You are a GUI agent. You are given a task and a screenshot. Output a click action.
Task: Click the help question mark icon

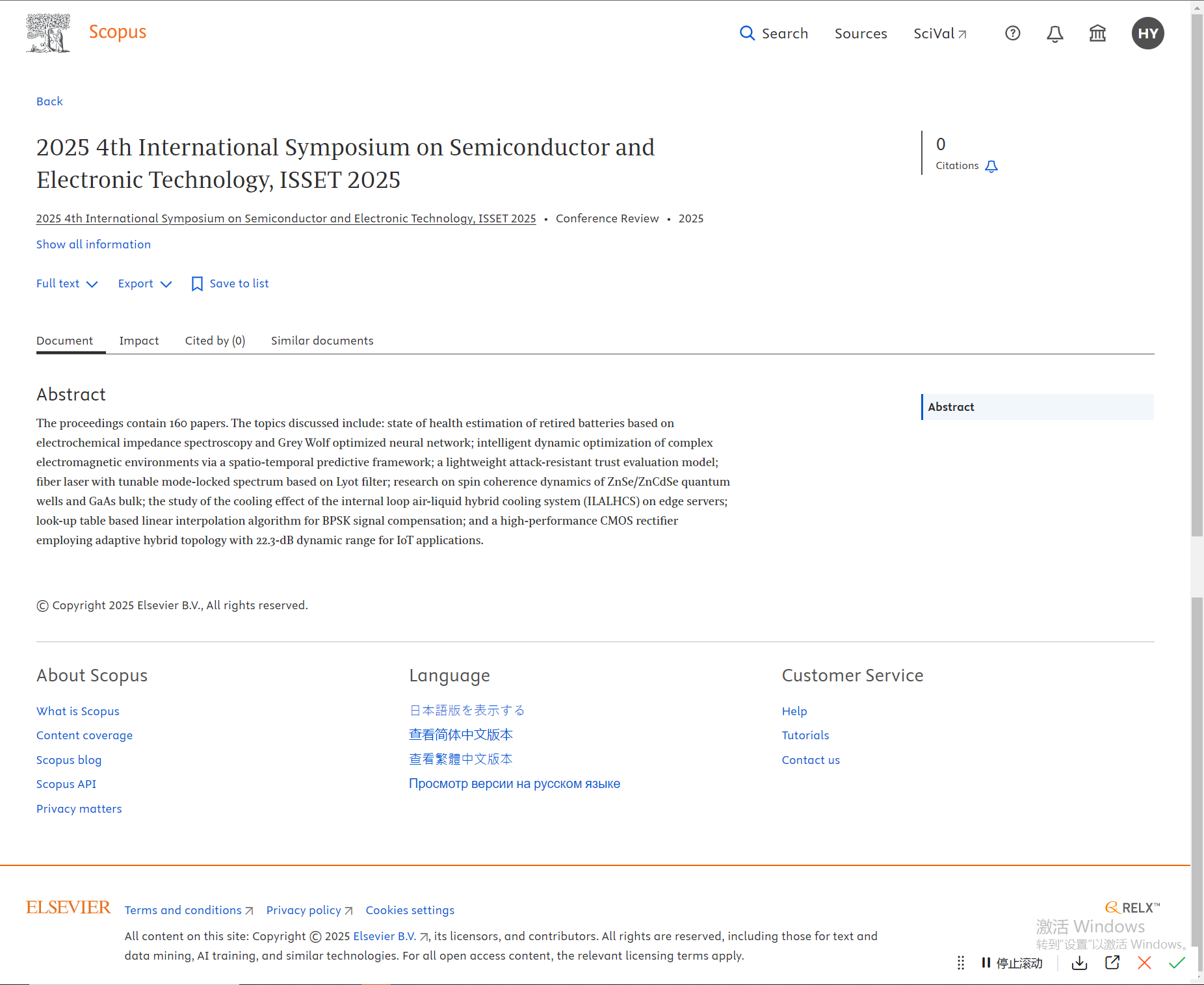[x=1012, y=33]
